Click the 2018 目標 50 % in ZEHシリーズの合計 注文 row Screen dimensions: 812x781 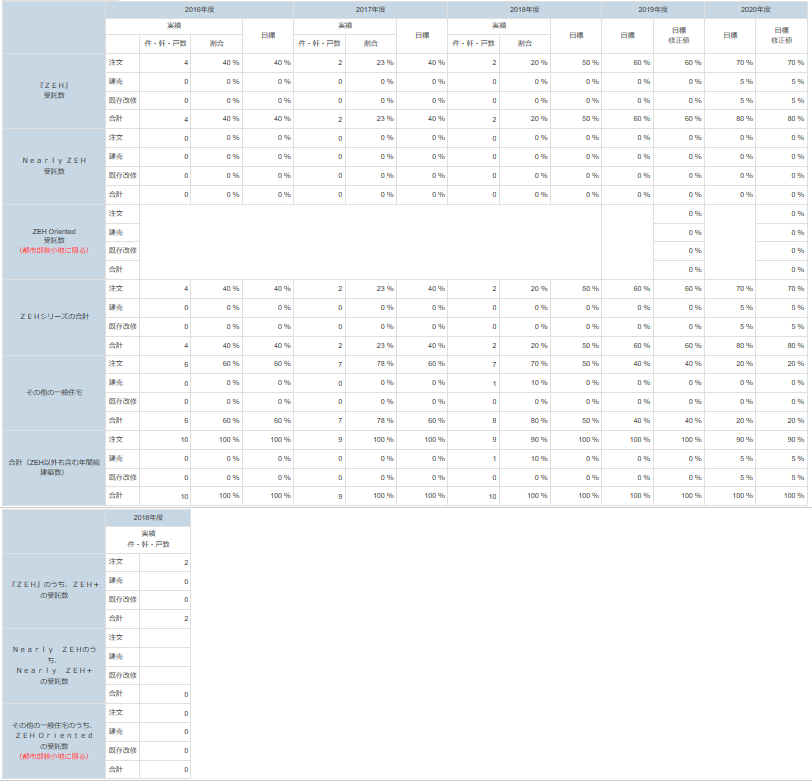point(576,288)
